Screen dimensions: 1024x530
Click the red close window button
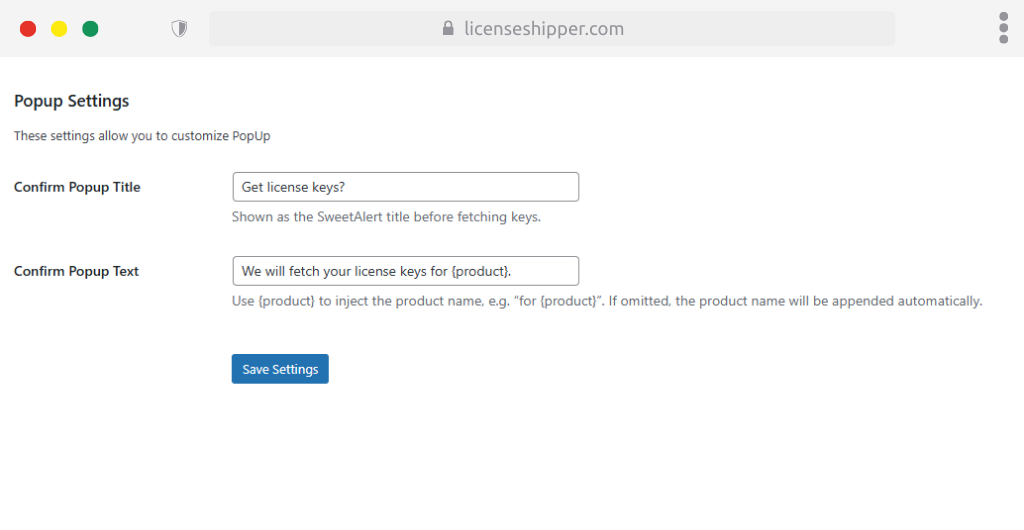(x=28, y=29)
